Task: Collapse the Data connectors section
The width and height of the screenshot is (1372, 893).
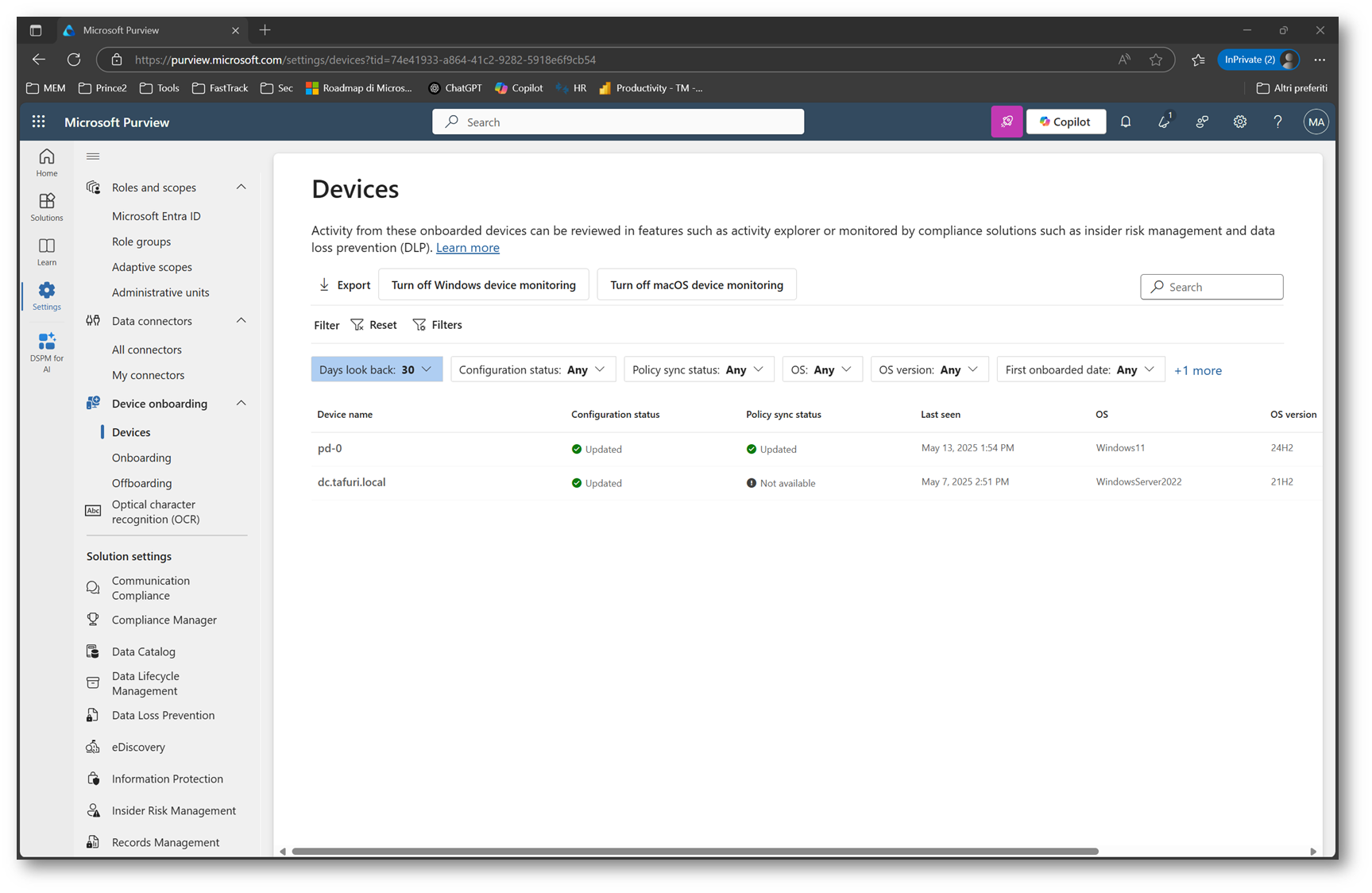Action: pyautogui.click(x=242, y=321)
